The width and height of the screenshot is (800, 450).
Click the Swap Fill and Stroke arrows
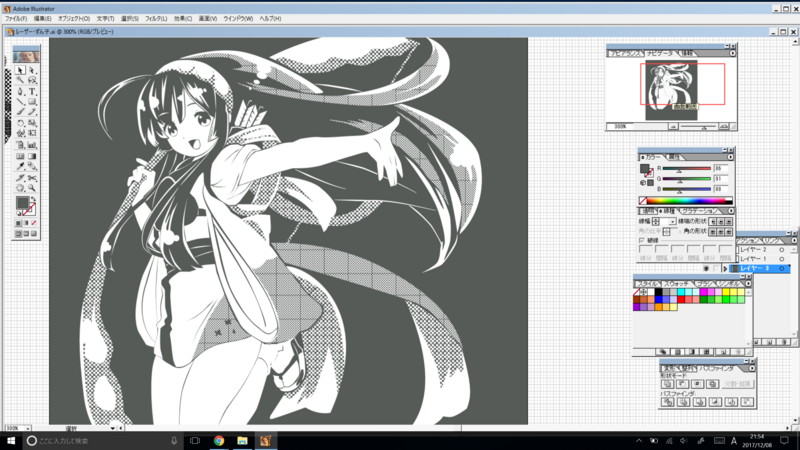click(x=33, y=199)
